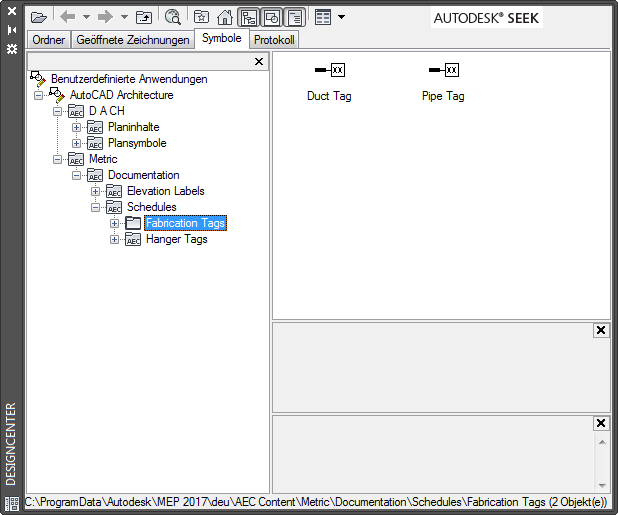Collapse the Metric node
This screenshot has height=515, width=618.
tap(58, 160)
